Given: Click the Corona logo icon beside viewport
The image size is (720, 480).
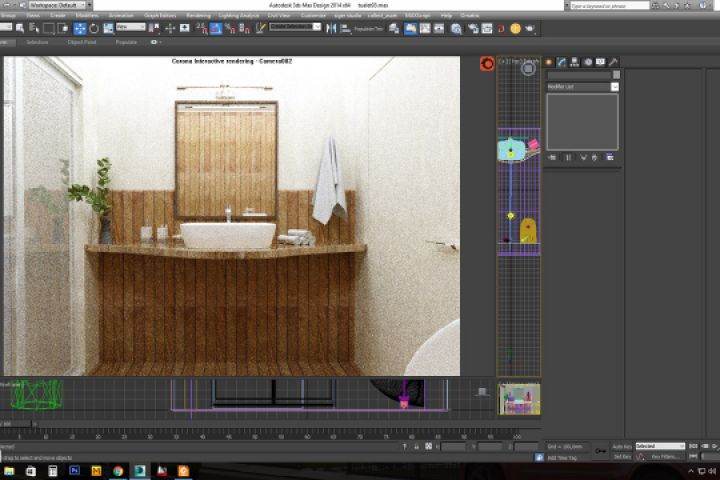Looking at the screenshot, I should pos(487,64).
